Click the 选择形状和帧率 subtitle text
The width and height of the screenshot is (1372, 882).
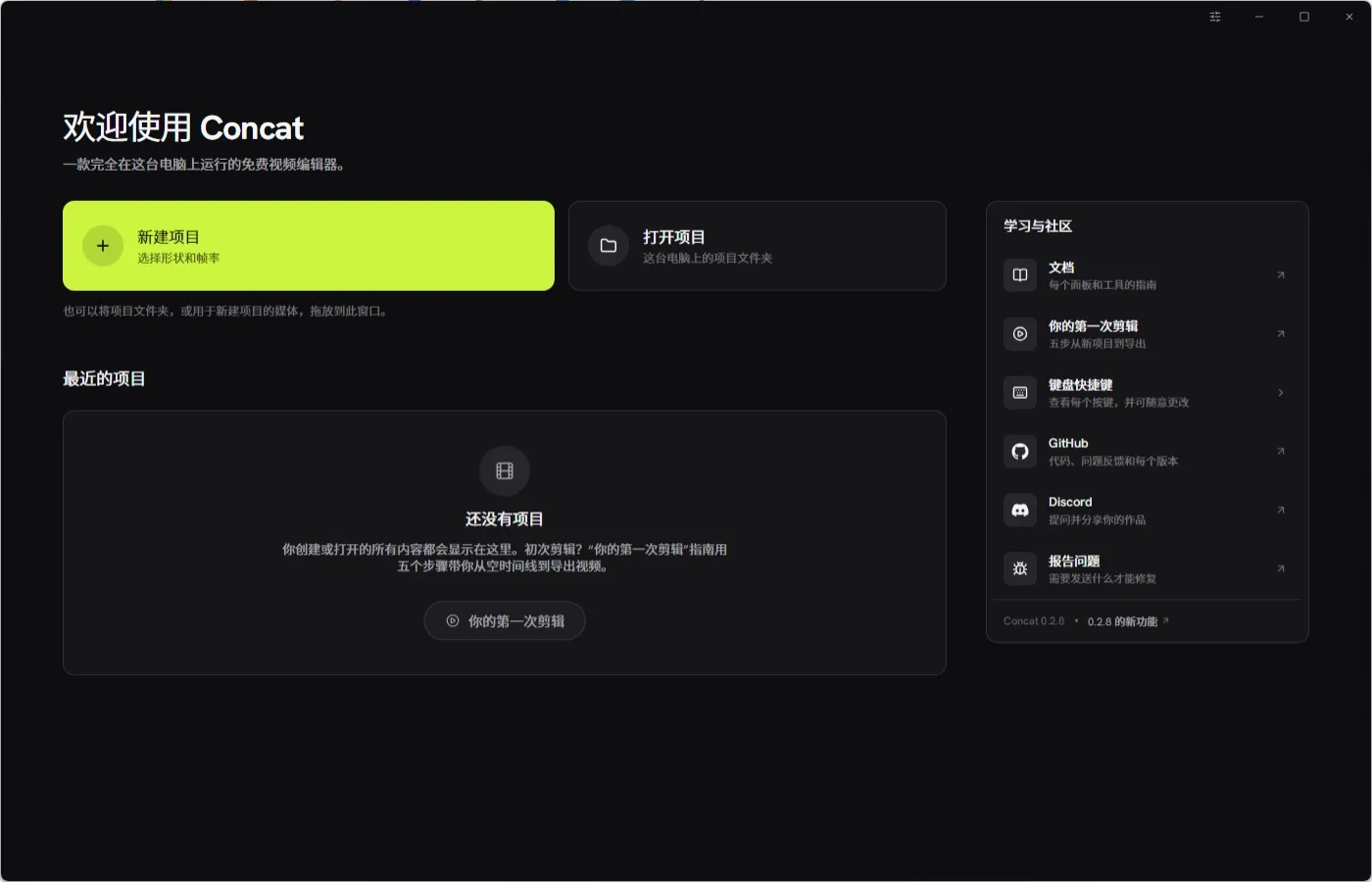click(x=178, y=259)
